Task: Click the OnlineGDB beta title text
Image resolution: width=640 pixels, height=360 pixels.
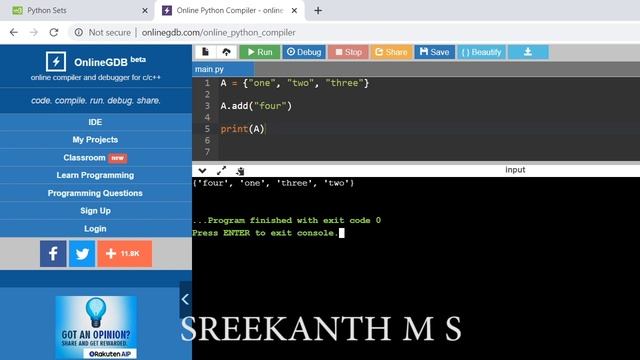Action: click(x=110, y=62)
